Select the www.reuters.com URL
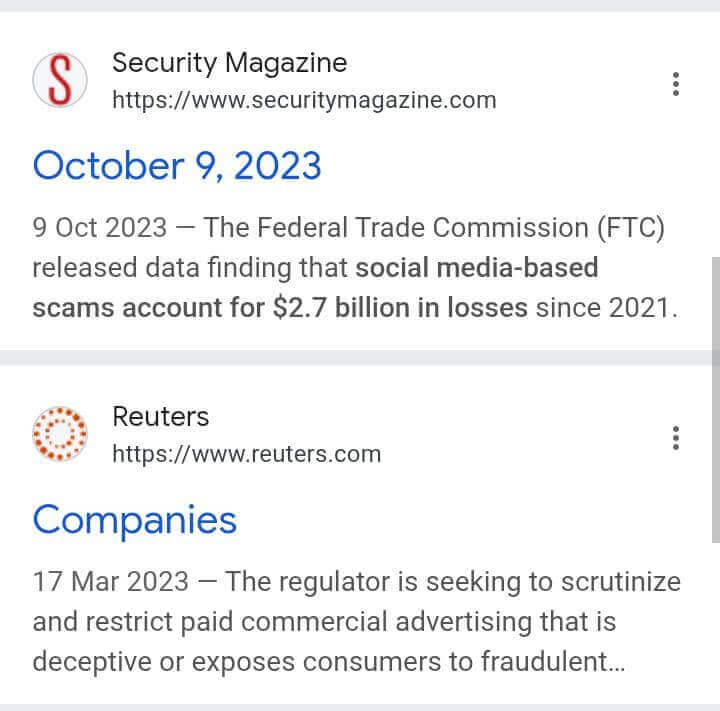The image size is (720, 711). (246, 454)
